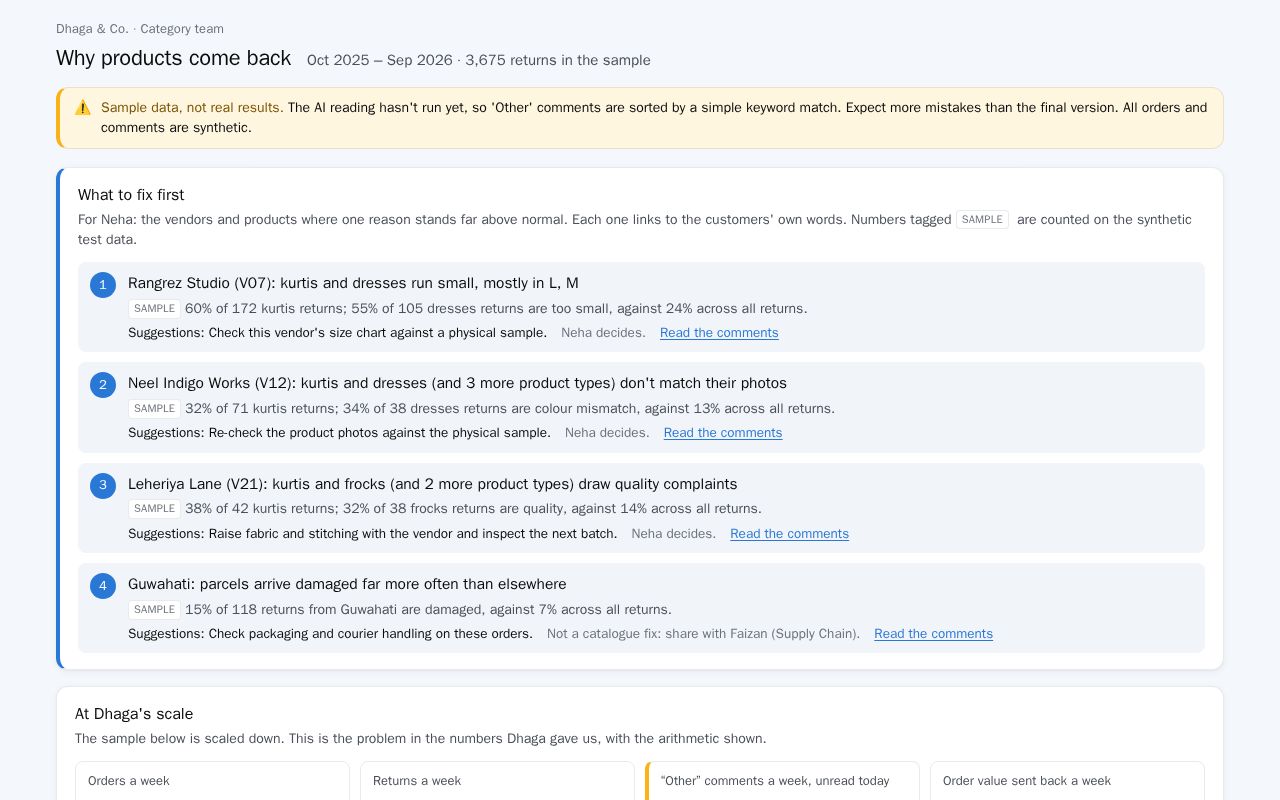Viewport: 1280px width, 800px height.
Task: Click the warning triangle icon in banner
Action: 83,107
